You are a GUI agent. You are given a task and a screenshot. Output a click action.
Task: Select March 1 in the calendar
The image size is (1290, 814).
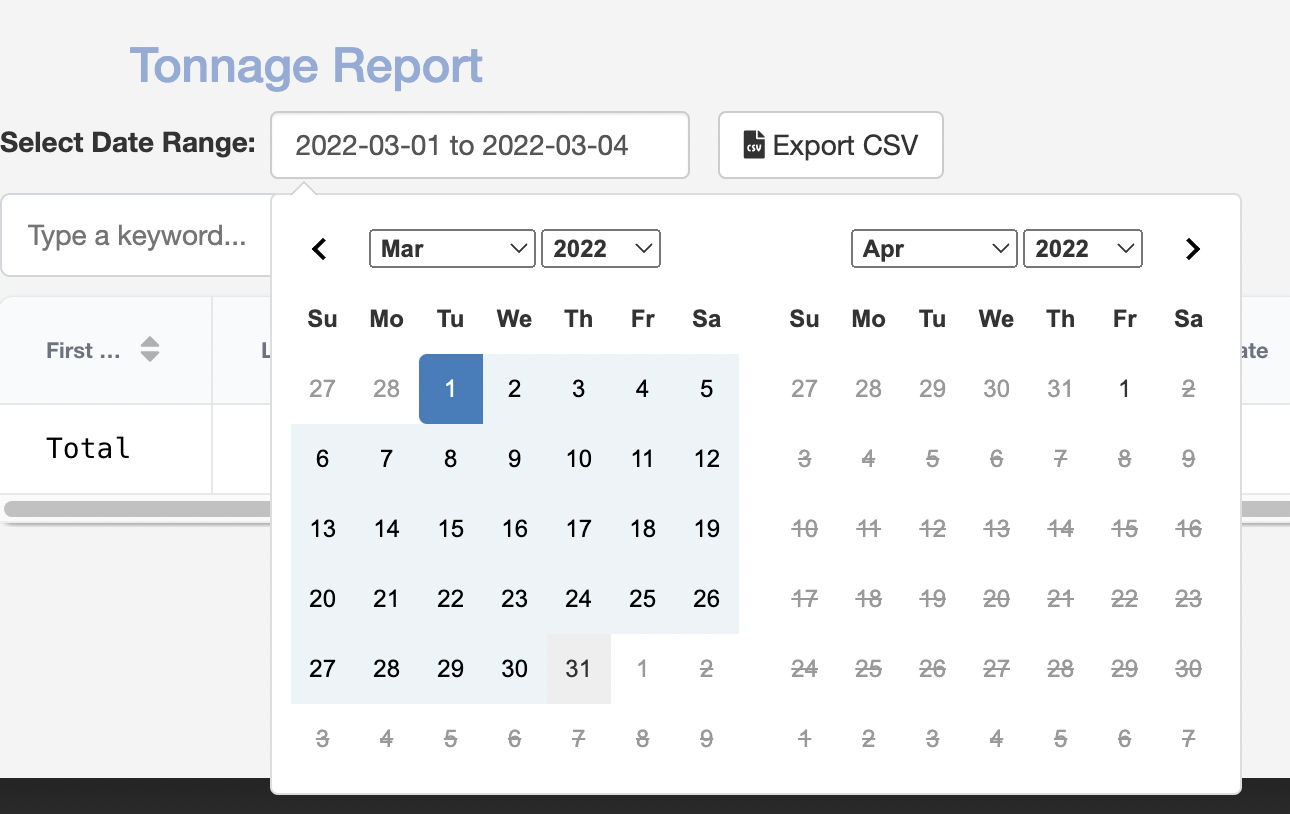(x=451, y=389)
